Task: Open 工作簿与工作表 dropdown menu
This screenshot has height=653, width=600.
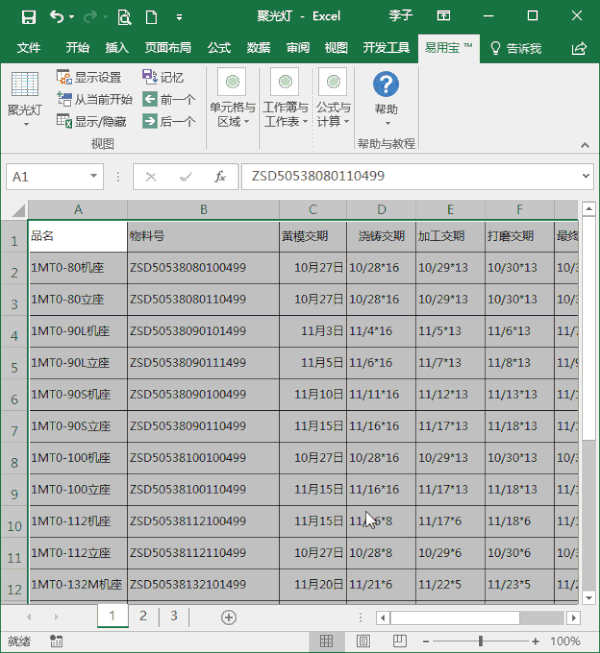Action: click(285, 98)
